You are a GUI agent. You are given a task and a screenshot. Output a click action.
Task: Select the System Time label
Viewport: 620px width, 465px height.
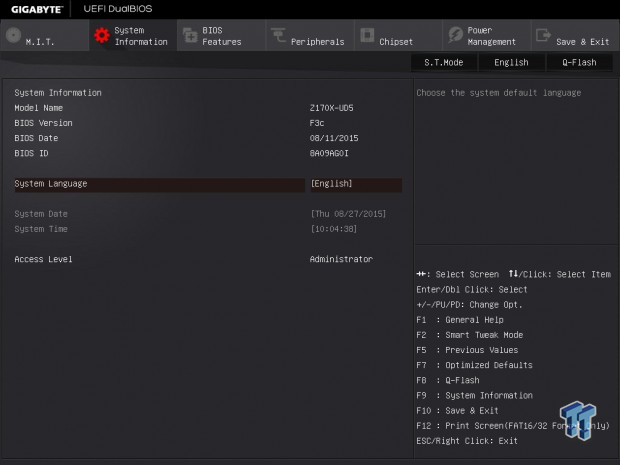click(41, 229)
